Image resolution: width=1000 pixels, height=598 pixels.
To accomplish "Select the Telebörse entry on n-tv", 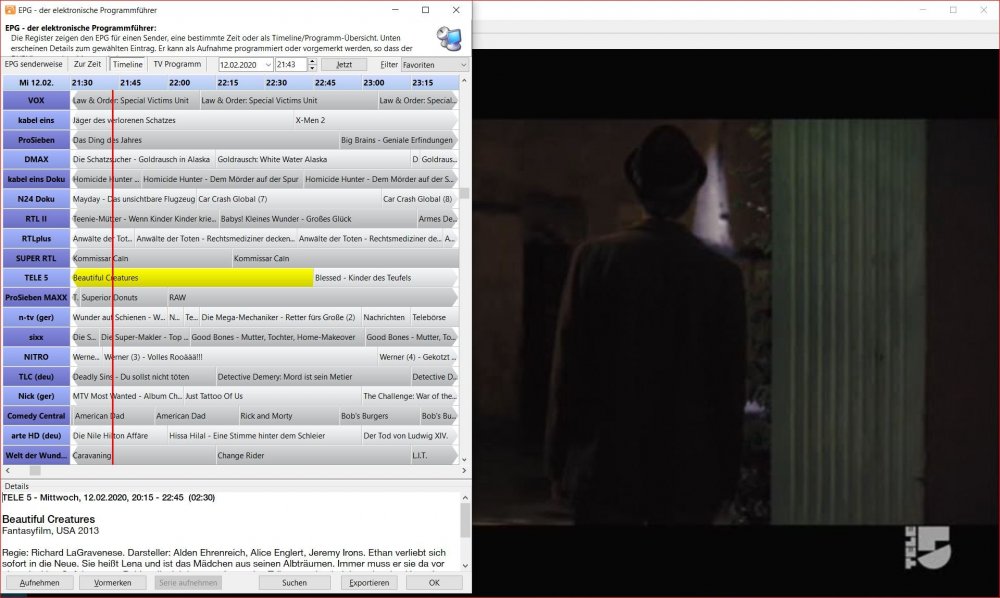I will (434, 317).
